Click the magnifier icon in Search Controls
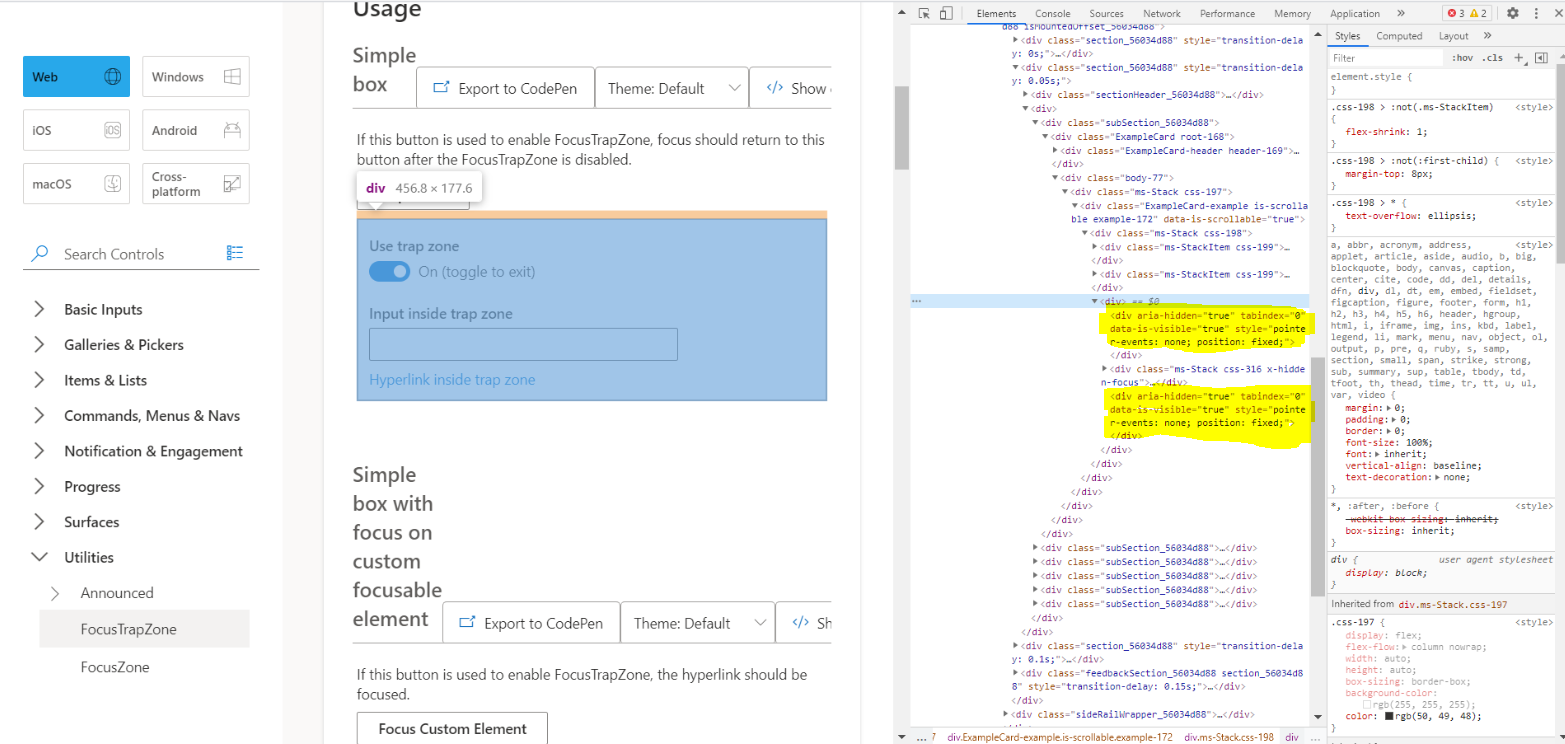 coord(40,253)
